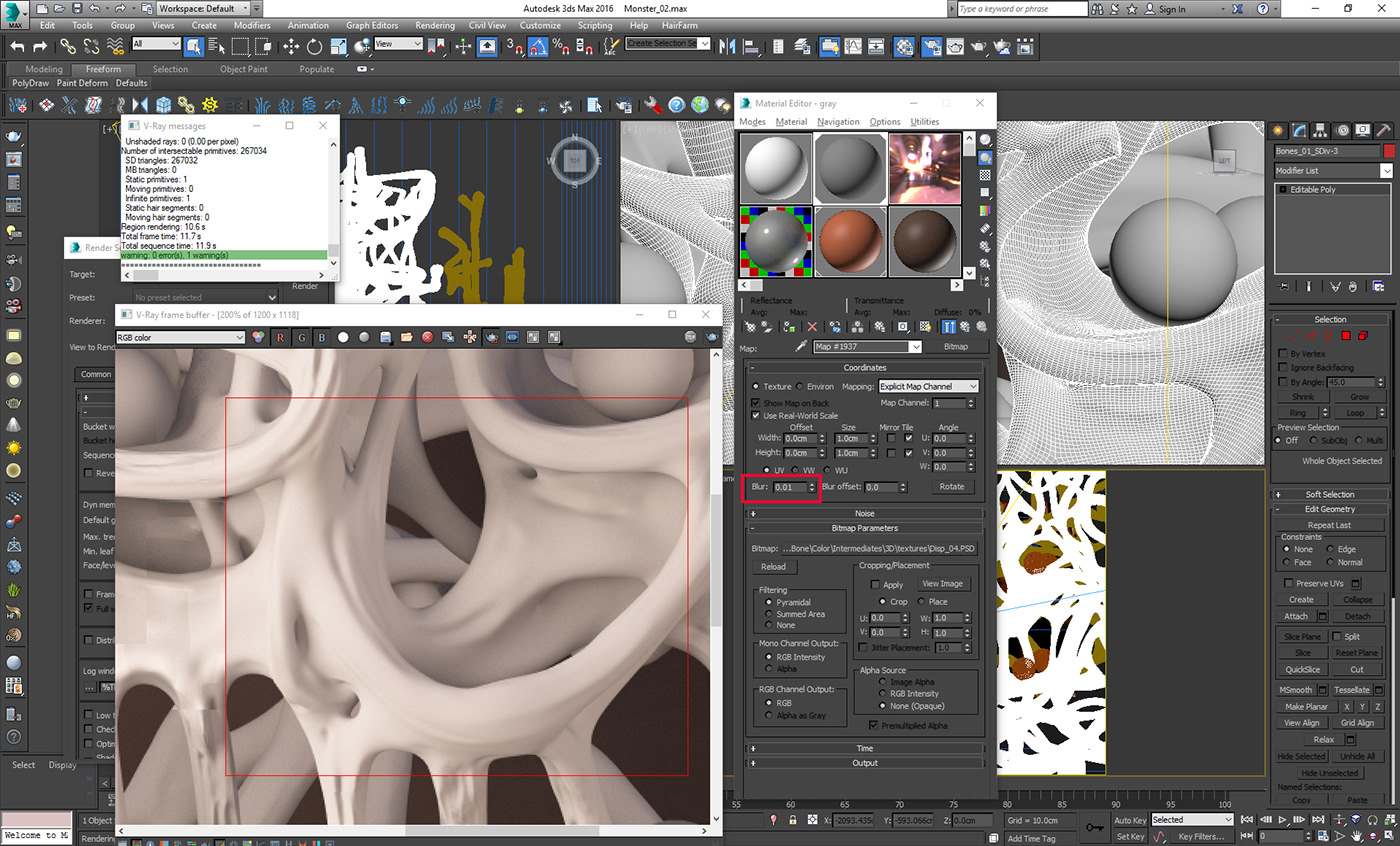The height and width of the screenshot is (846, 1400).
Task: Toggle Show Map on Back checkbox
Action: coord(756,403)
